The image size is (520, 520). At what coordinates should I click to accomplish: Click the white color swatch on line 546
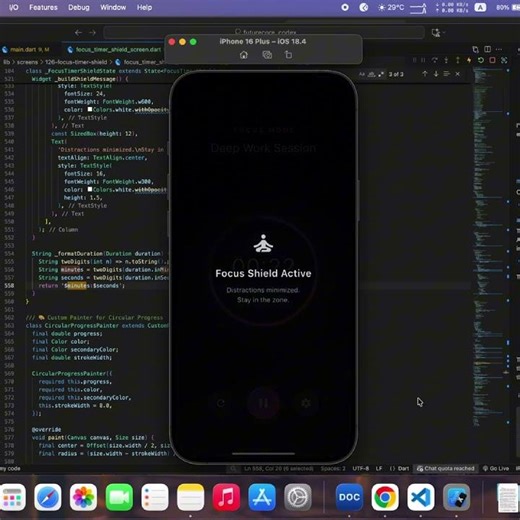(90, 189)
